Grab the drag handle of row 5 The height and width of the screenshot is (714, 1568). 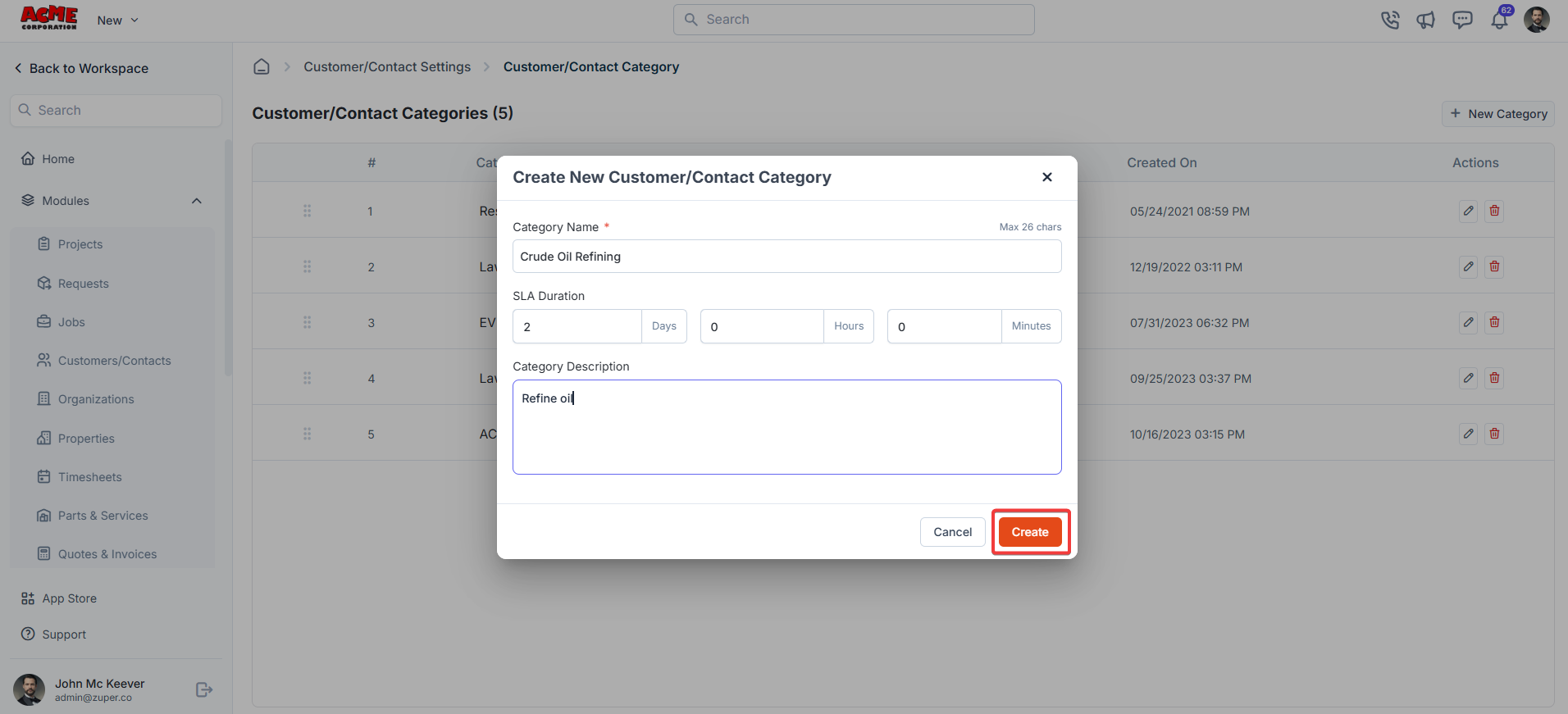(308, 434)
